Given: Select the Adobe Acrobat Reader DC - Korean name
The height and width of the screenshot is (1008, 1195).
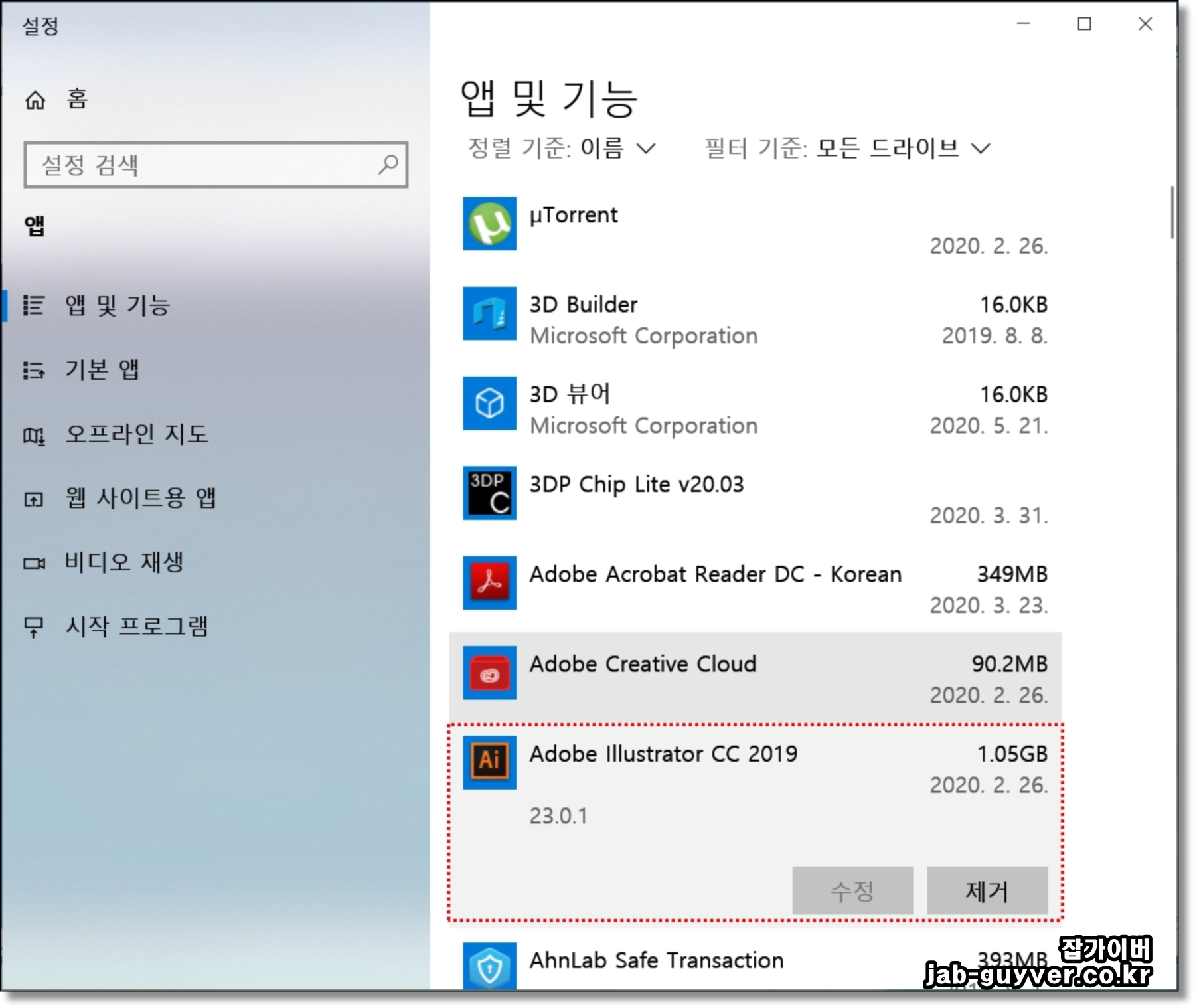Looking at the screenshot, I should click(x=716, y=574).
